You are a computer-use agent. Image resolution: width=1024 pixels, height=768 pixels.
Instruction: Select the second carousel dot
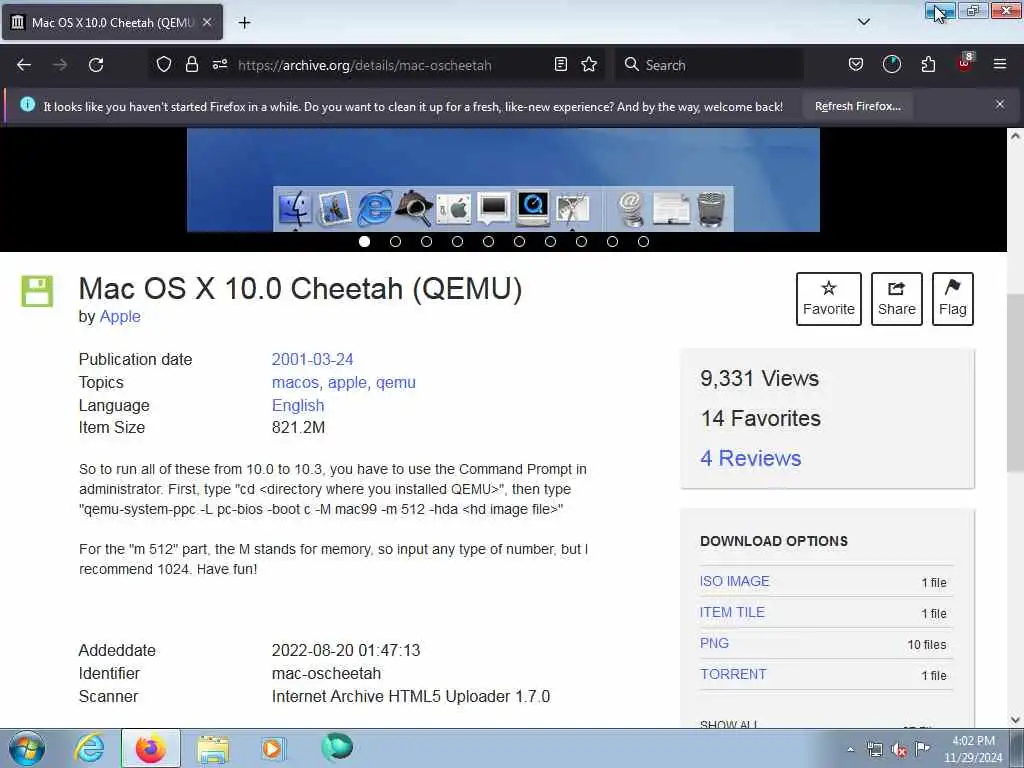(395, 242)
